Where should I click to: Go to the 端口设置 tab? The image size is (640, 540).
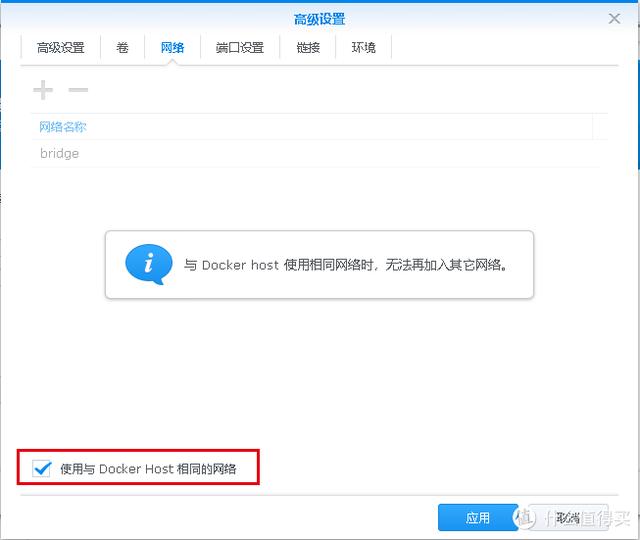pyautogui.click(x=240, y=48)
